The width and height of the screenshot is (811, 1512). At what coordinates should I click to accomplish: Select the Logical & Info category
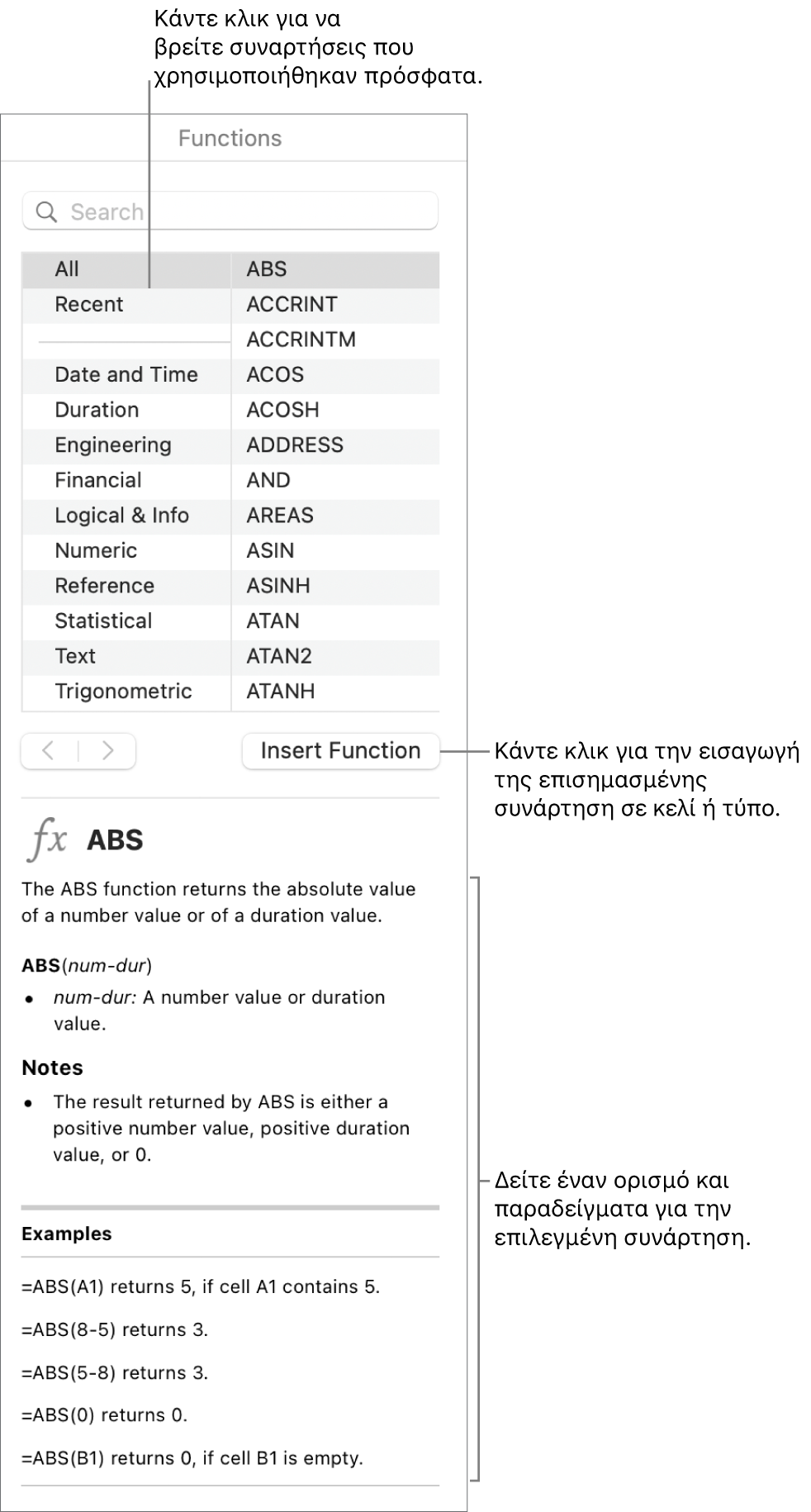click(x=122, y=516)
